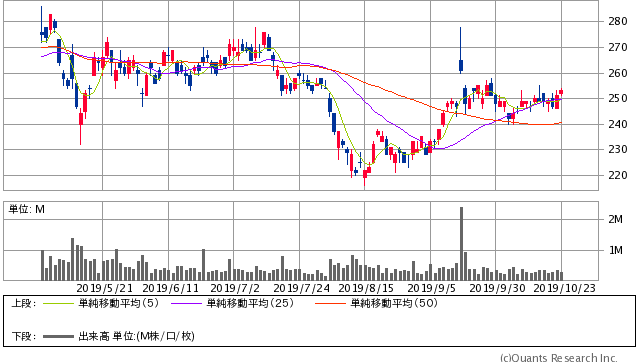The height and width of the screenshot is (362, 638).
Task: Select the 単純移動平均(50) legend label
Action: coord(394,303)
